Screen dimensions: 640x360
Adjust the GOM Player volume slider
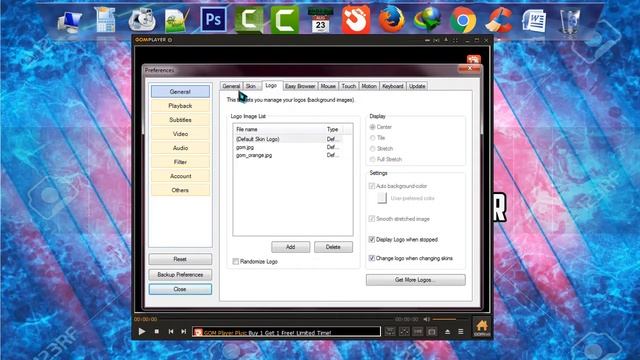point(449,319)
